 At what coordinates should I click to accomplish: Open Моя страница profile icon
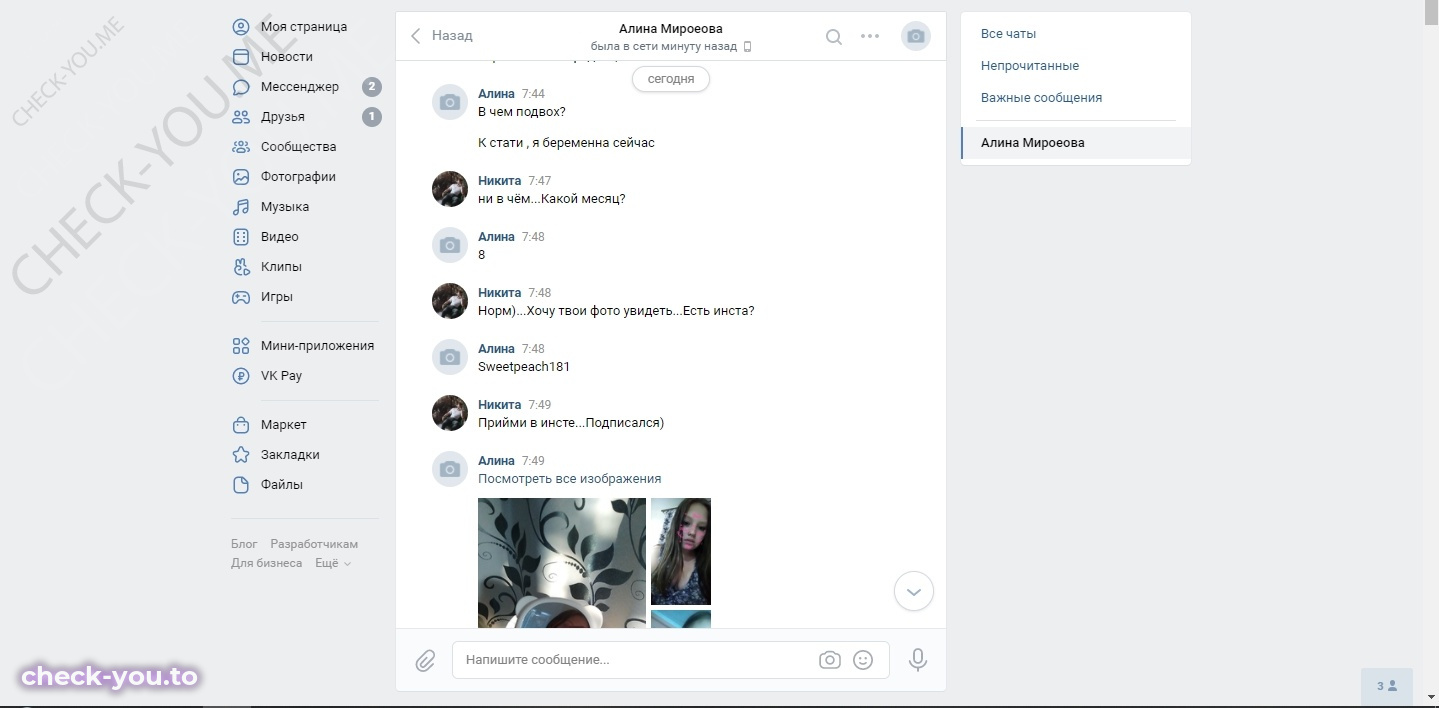(241, 27)
